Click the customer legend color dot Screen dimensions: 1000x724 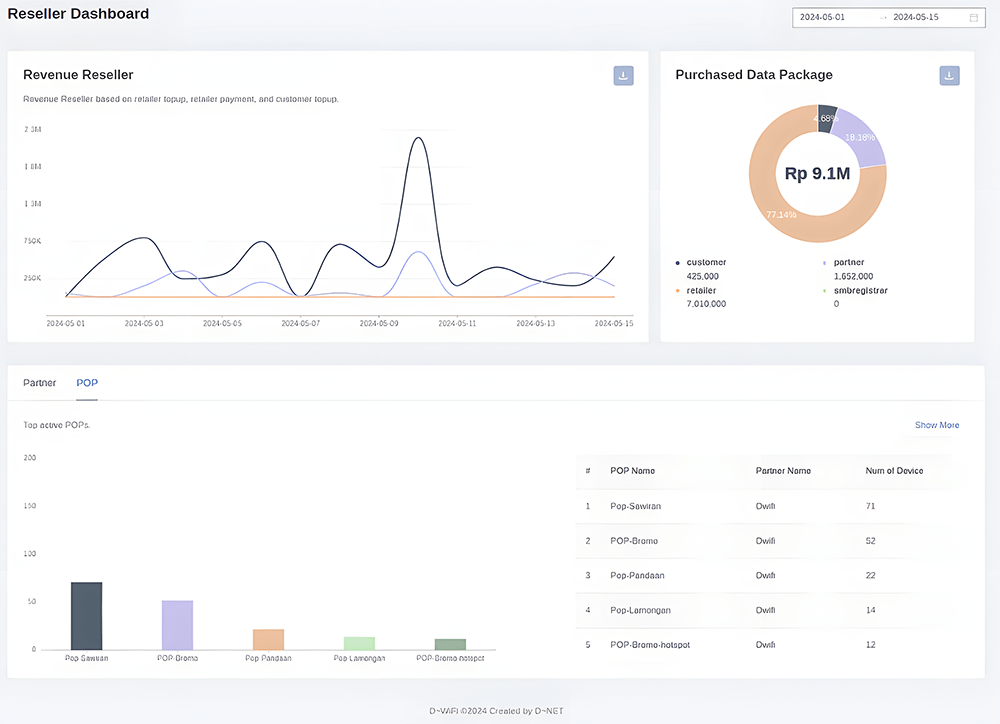point(680,262)
